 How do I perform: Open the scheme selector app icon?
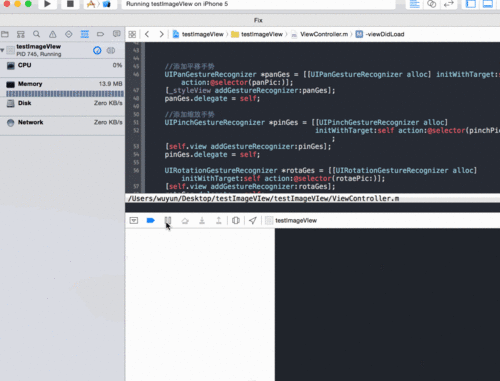91,4
